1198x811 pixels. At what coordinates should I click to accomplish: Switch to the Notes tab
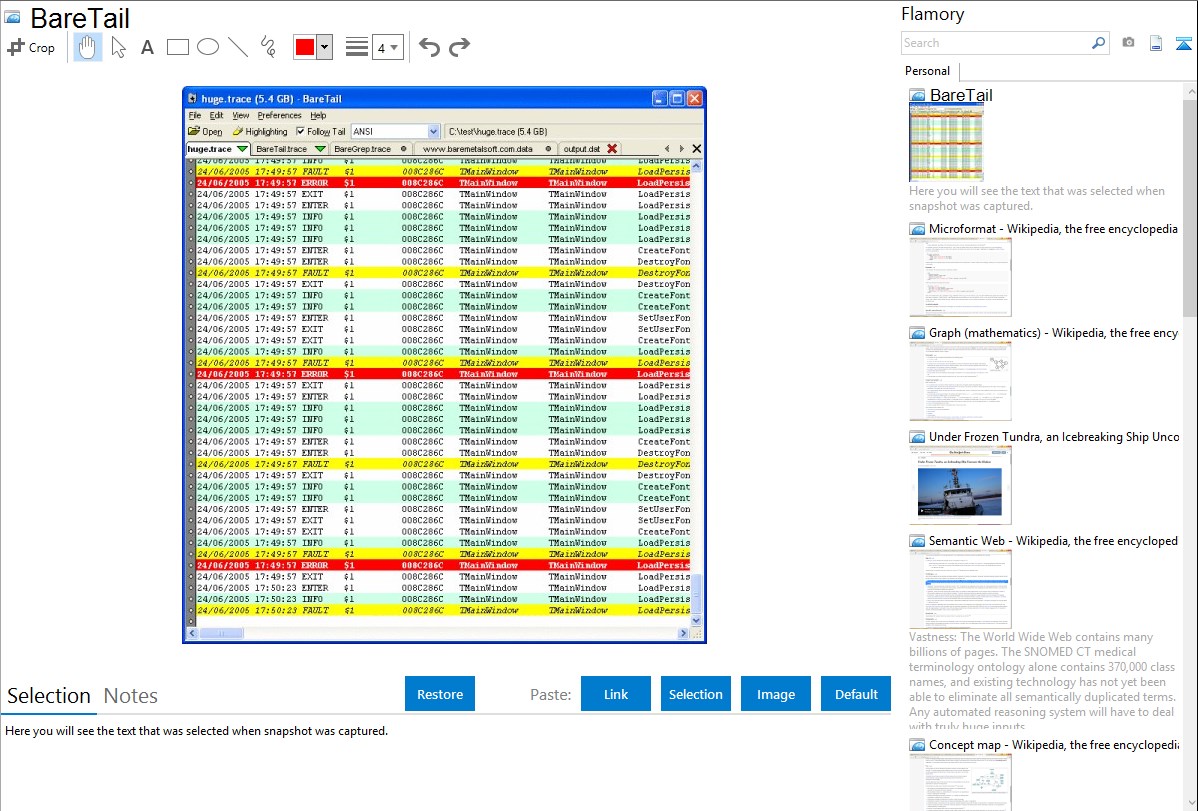(x=131, y=696)
